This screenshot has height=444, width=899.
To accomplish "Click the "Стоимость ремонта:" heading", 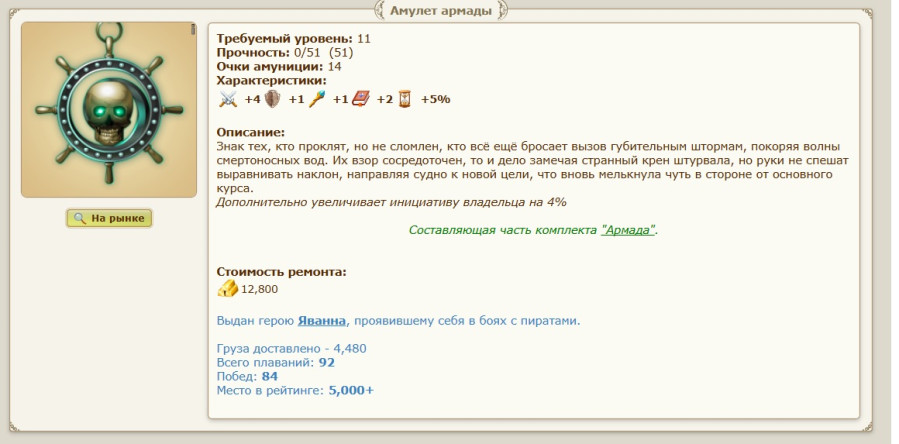I will 282,272.
